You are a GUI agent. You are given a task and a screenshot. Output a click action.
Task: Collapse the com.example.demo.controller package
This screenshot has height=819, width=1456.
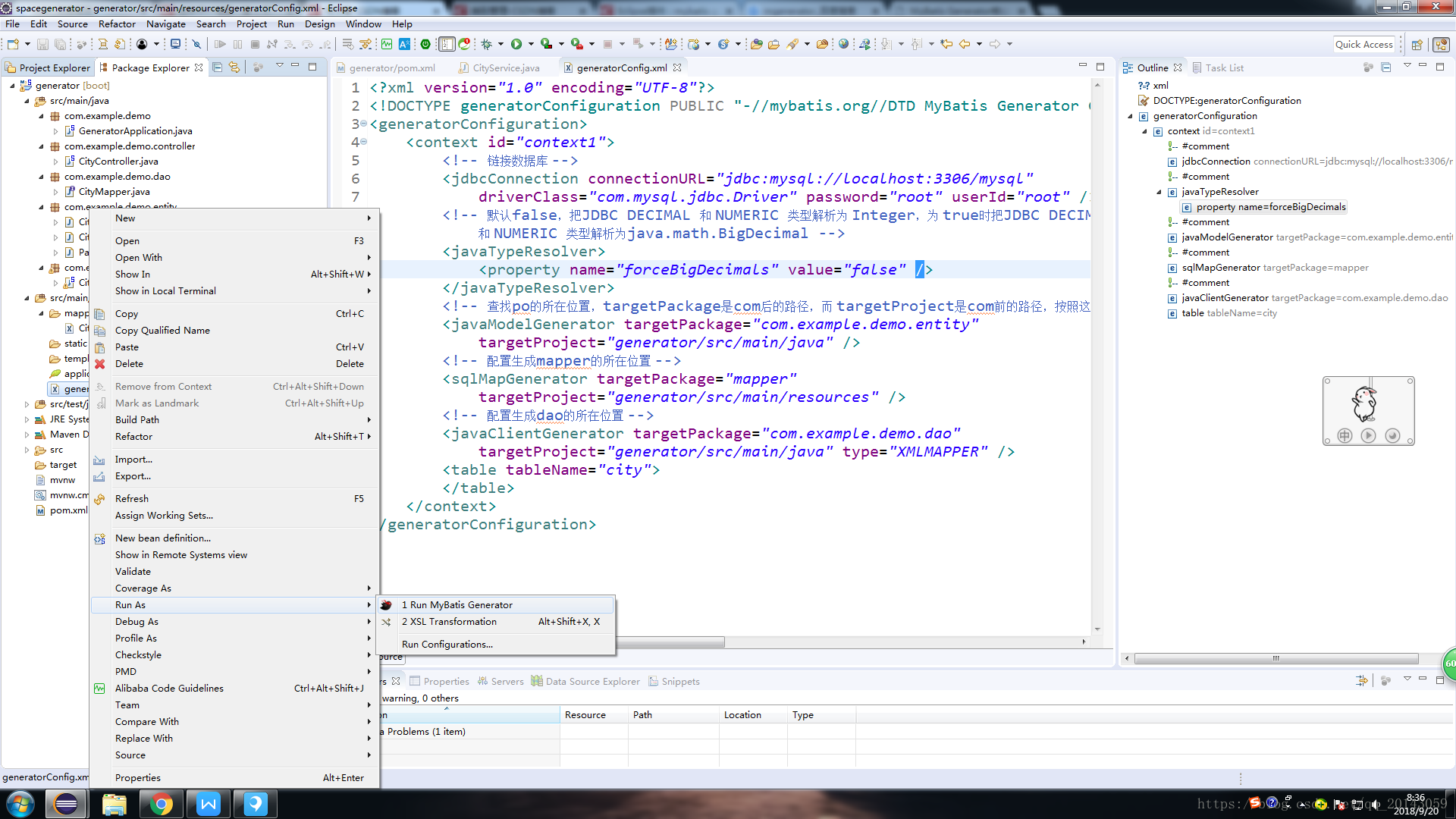pos(41,146)
